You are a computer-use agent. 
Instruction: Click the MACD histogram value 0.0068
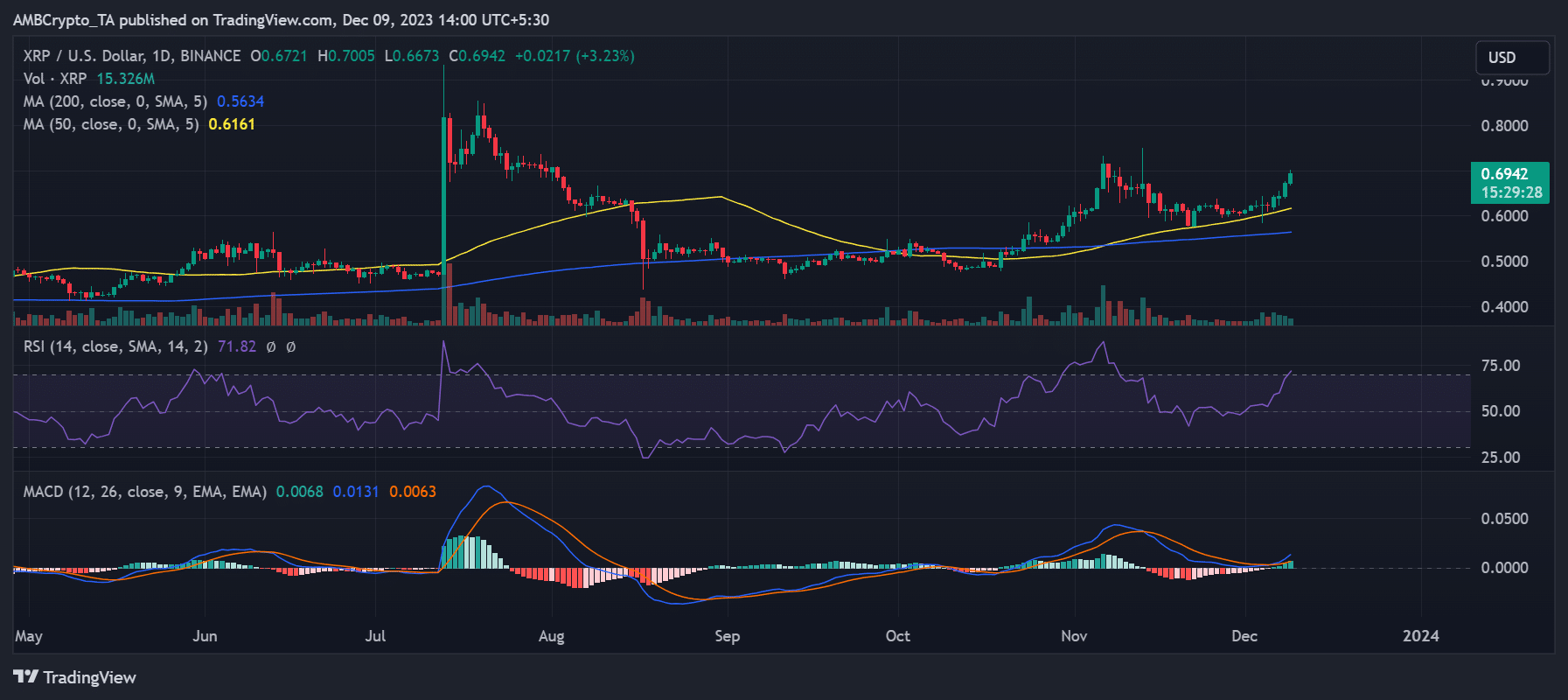click(300, 492)
